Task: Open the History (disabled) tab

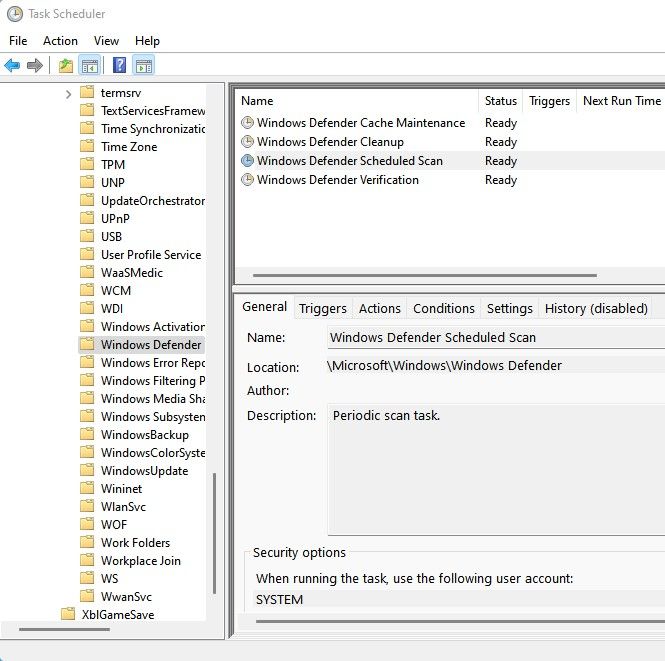Action: [595, 308]
